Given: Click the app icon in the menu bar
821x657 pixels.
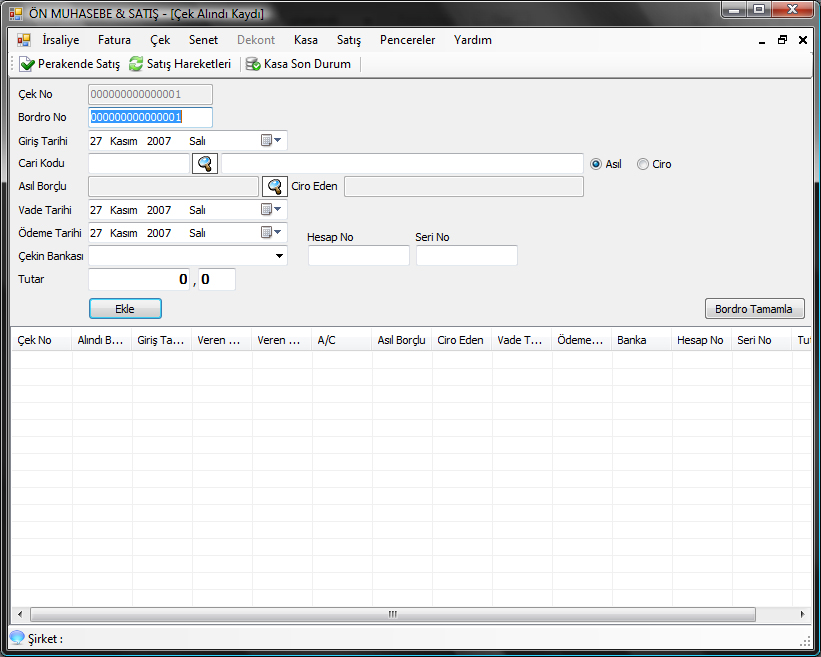Looking at the screenshot, I should click(x=24, y=40).
